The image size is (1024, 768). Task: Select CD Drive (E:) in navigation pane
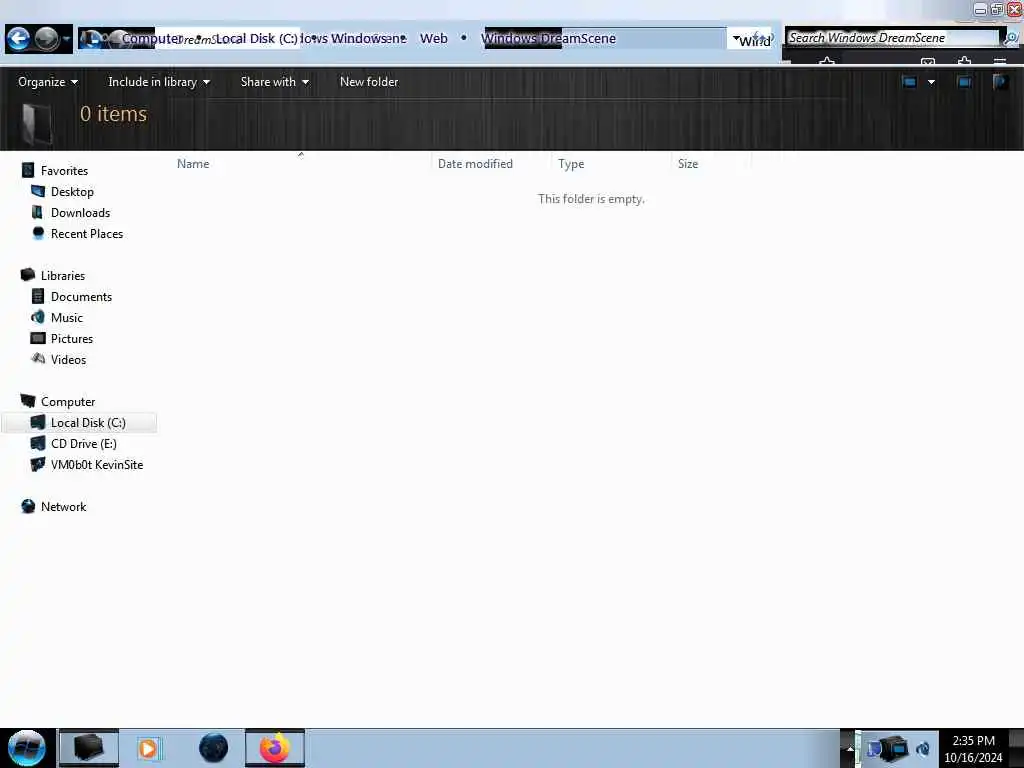coord(84,443)
